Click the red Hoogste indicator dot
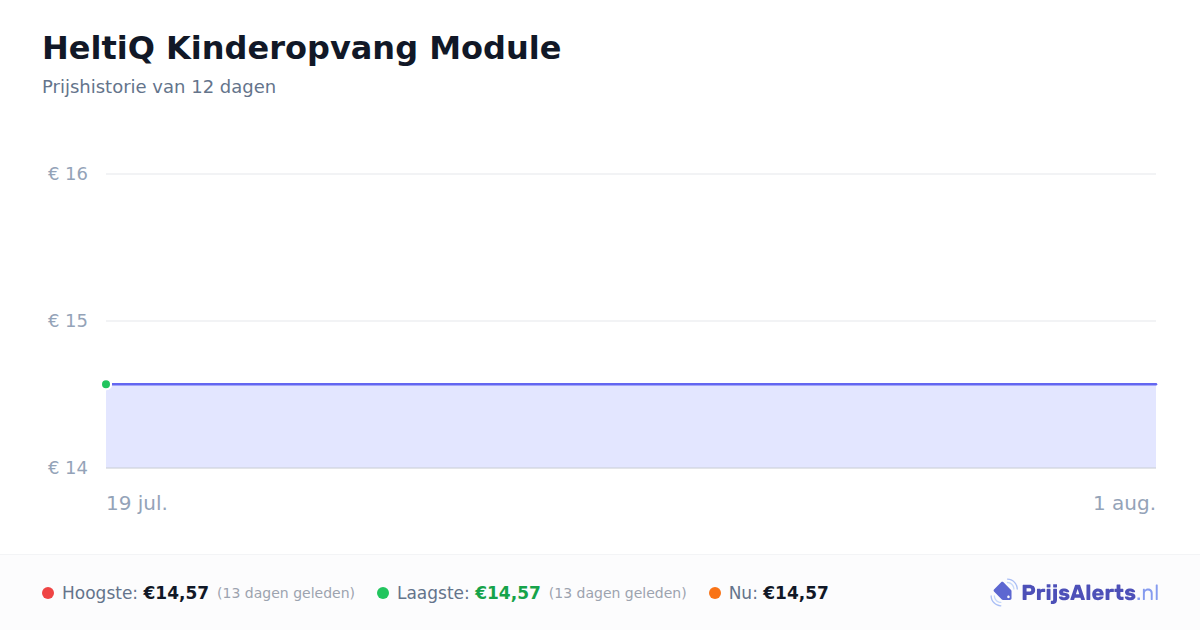The width and height of the screenshot is (1200, 630). (48, 593)
